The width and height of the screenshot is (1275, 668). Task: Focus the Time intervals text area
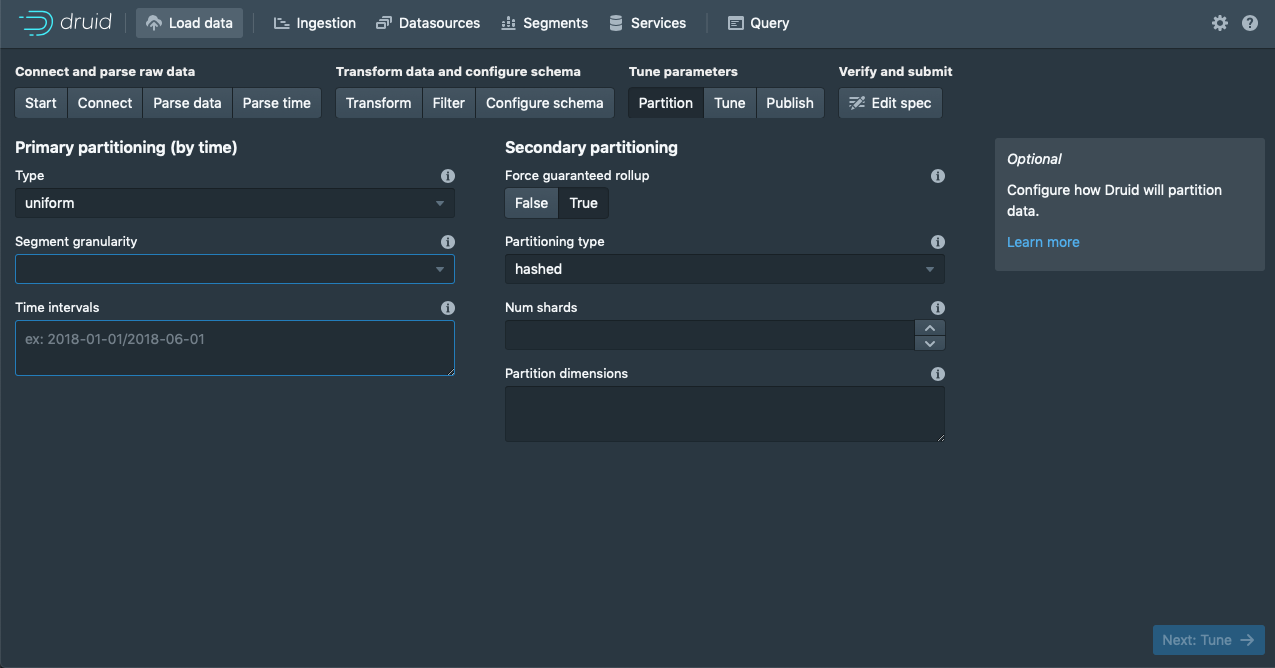click(235, 348)
